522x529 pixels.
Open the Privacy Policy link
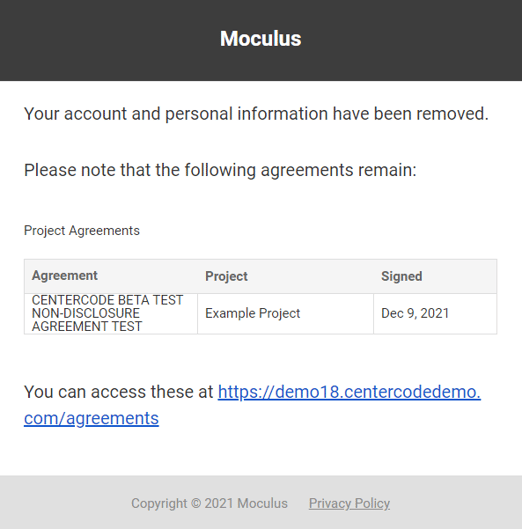point(349,503)
